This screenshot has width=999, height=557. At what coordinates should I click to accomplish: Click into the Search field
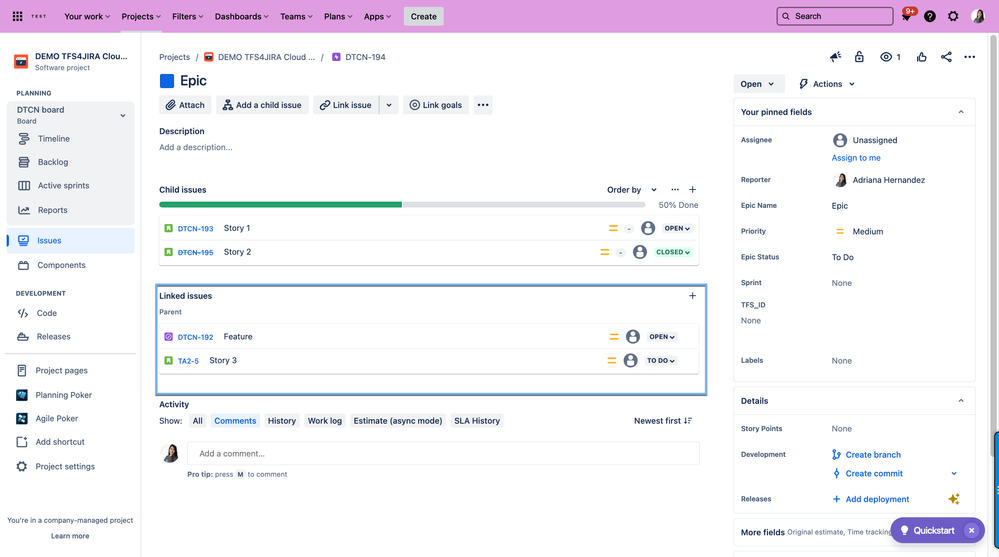(x=835, y=17)
